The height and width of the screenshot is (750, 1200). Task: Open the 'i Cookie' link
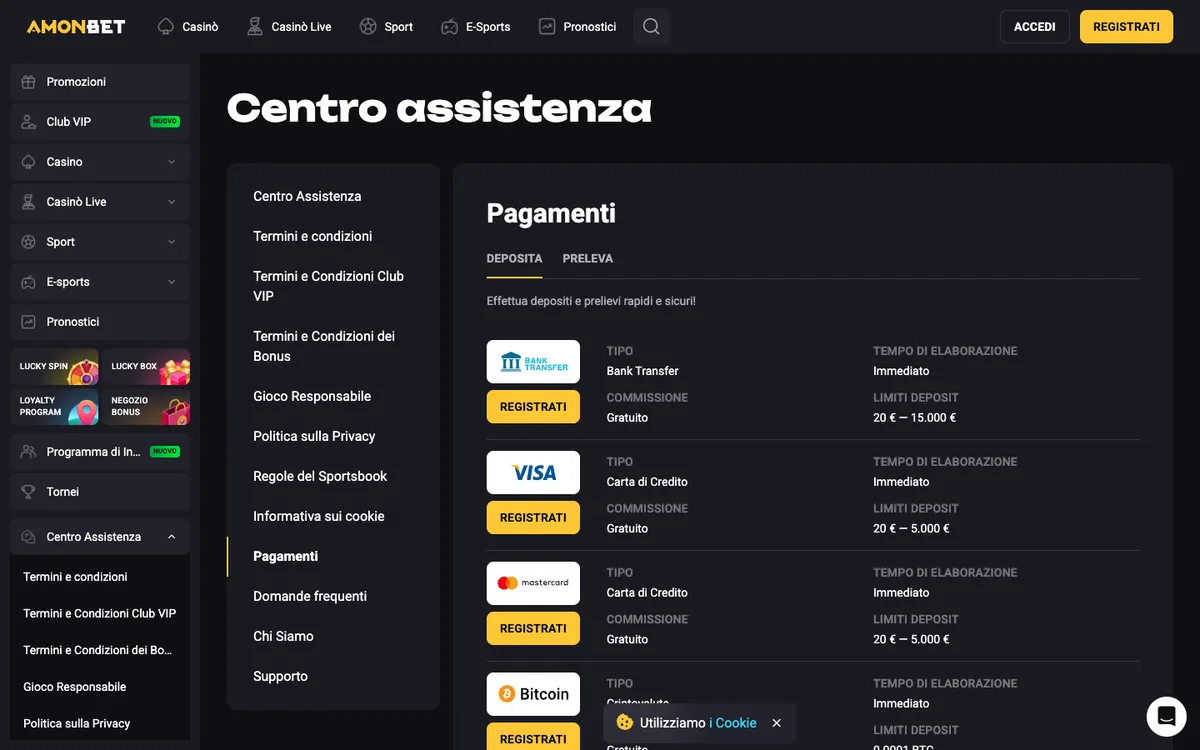click(733, 723)
